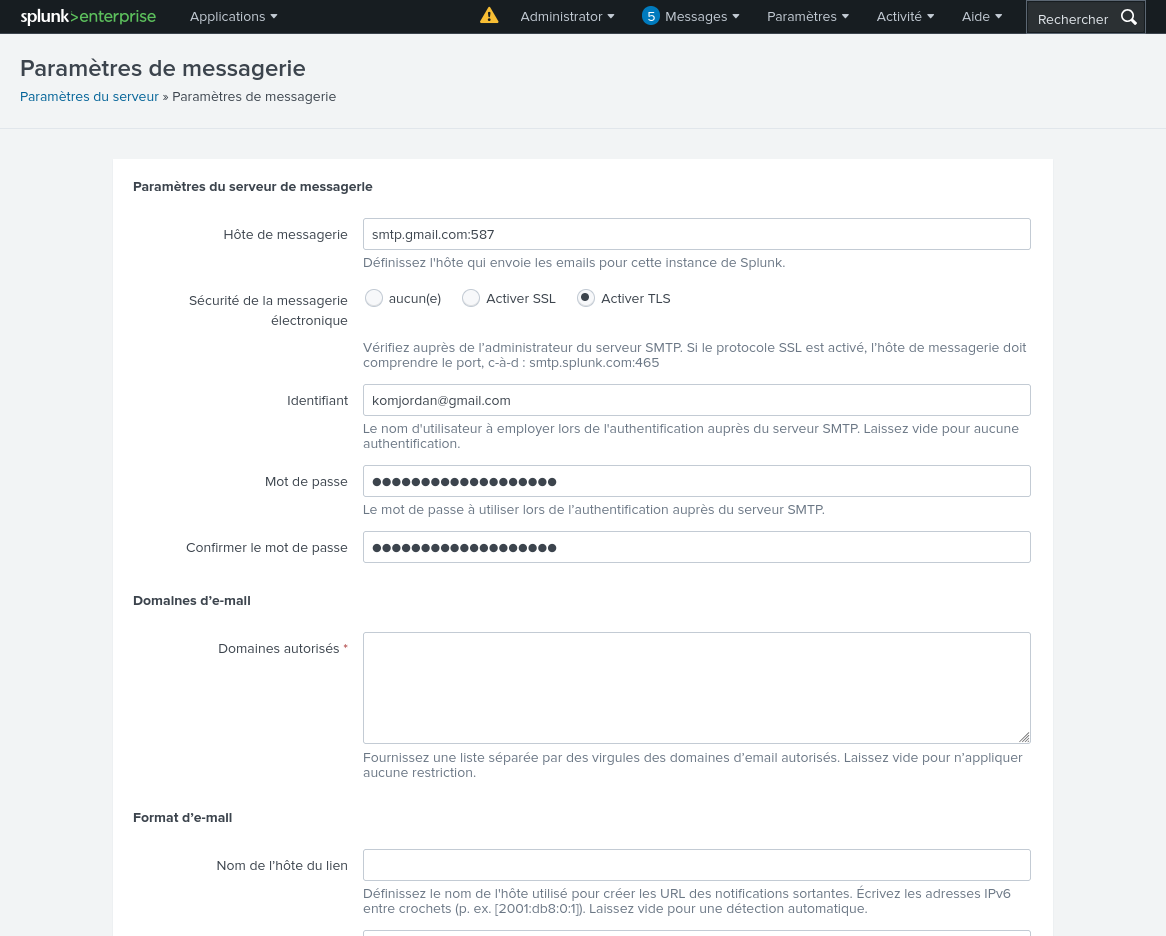Click the help text mentioning smtp.splunk.com:465

coord(695,355)
